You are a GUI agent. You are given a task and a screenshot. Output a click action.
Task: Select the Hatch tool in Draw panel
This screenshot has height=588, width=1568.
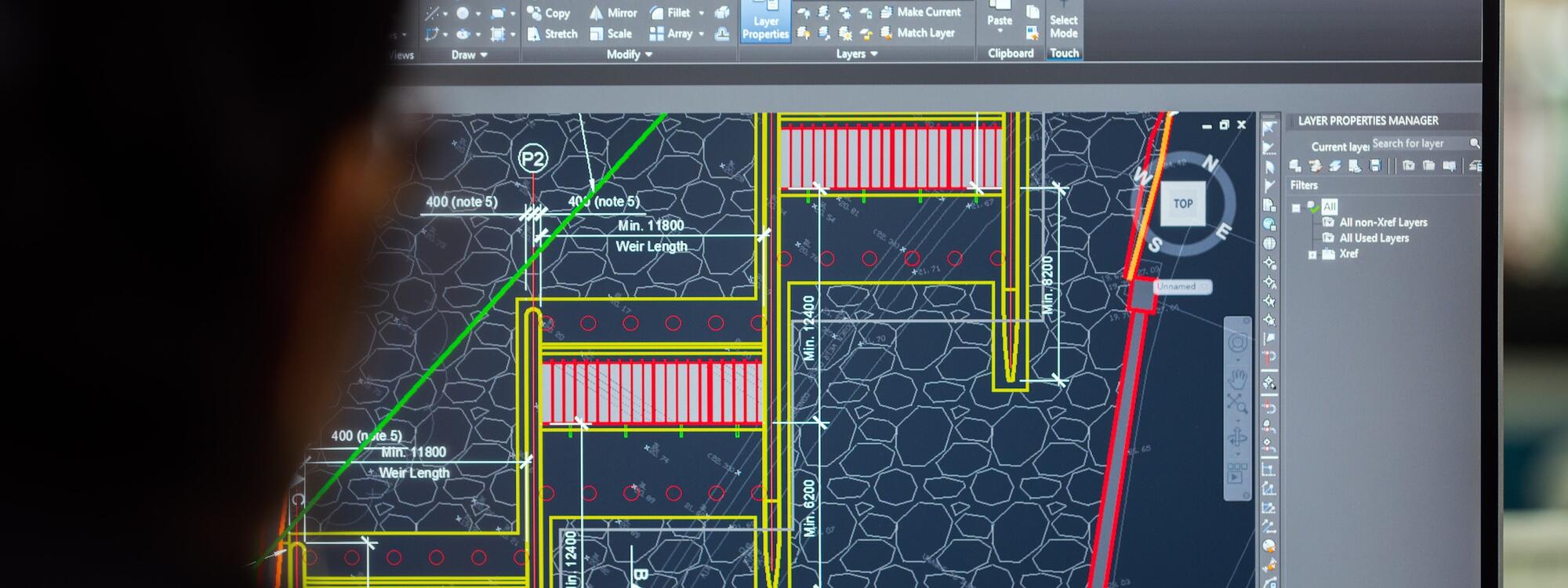pyautogui.click(x=498, y=34)
